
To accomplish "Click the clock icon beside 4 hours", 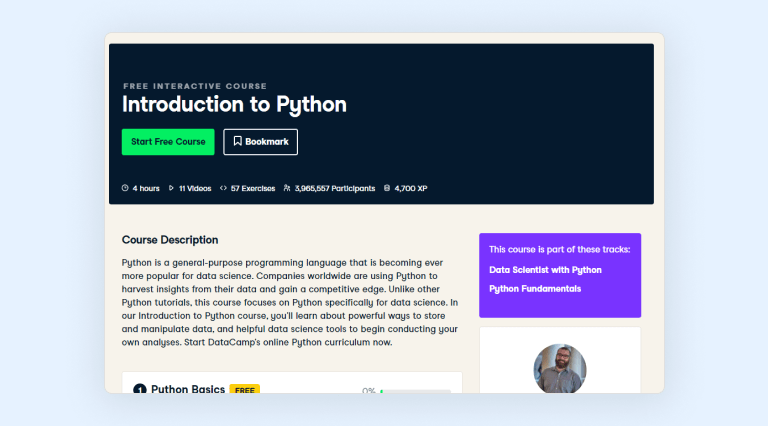I will click(x=125, y=188).
